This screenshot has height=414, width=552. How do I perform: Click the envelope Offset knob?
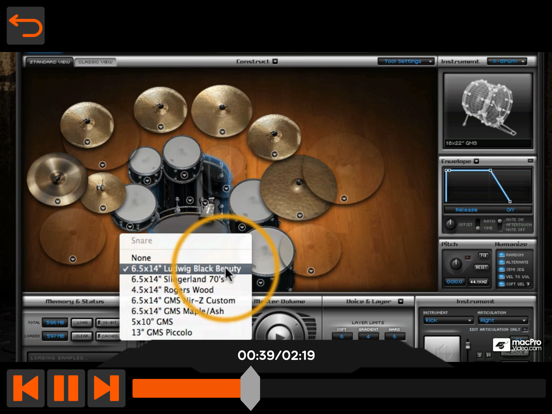[x=450, y=224]
